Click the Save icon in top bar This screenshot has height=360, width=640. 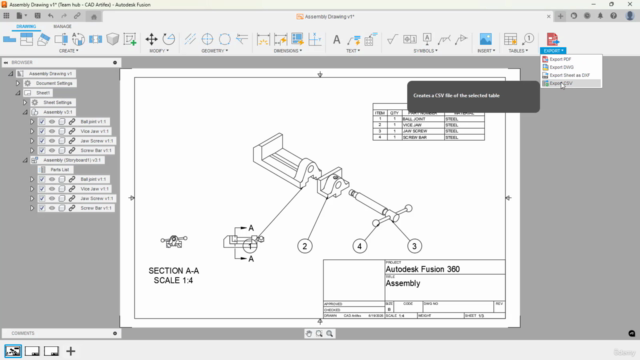point(37,16)
